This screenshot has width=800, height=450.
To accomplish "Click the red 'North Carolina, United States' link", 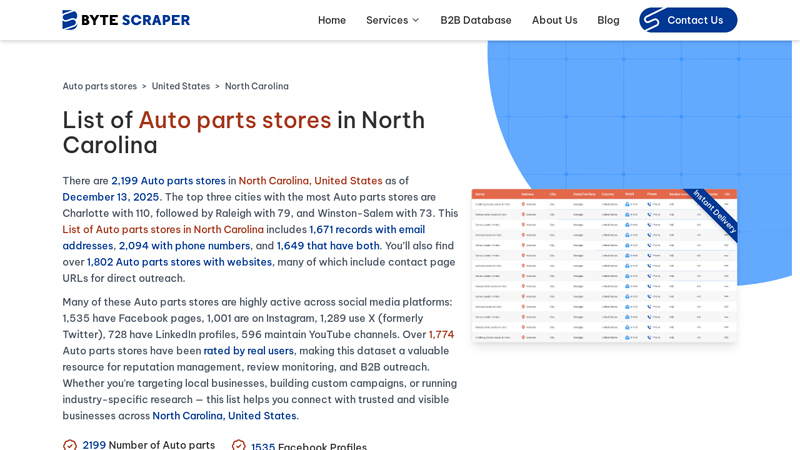I will 310,181.
